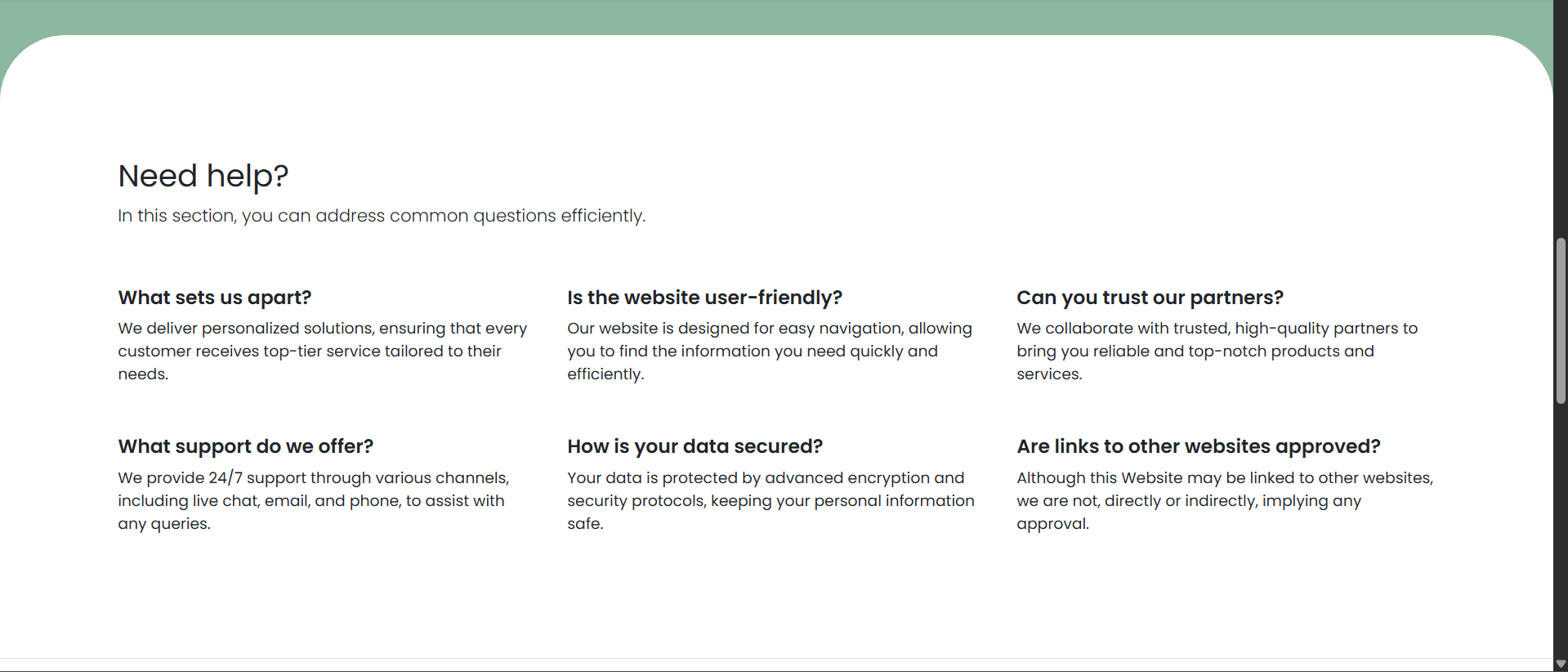Click the scrollbar down arrow
Viewport: 1568px width, 672px height.
(1561, 664)
